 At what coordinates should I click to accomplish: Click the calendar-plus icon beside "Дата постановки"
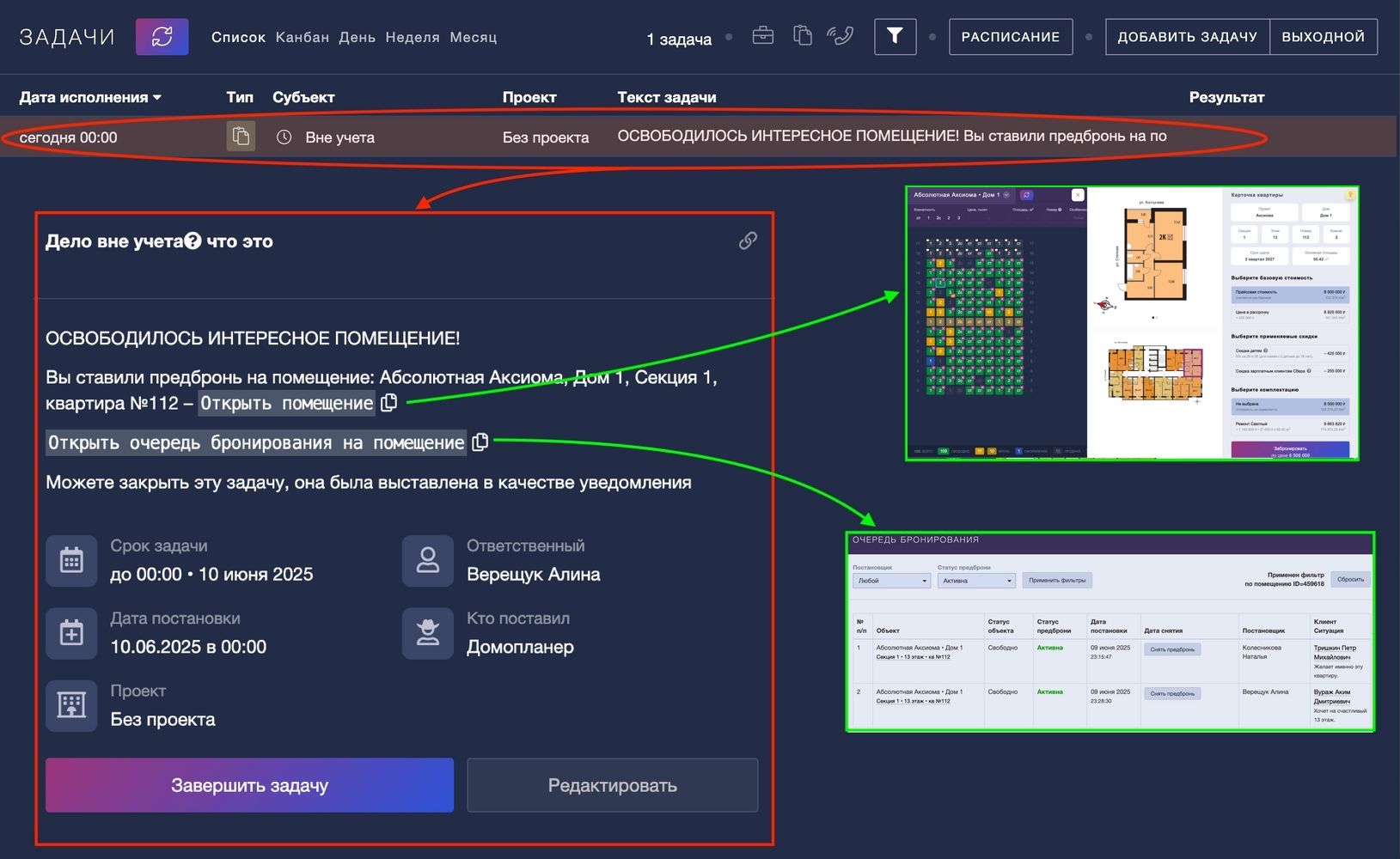[x=71, y=634]
